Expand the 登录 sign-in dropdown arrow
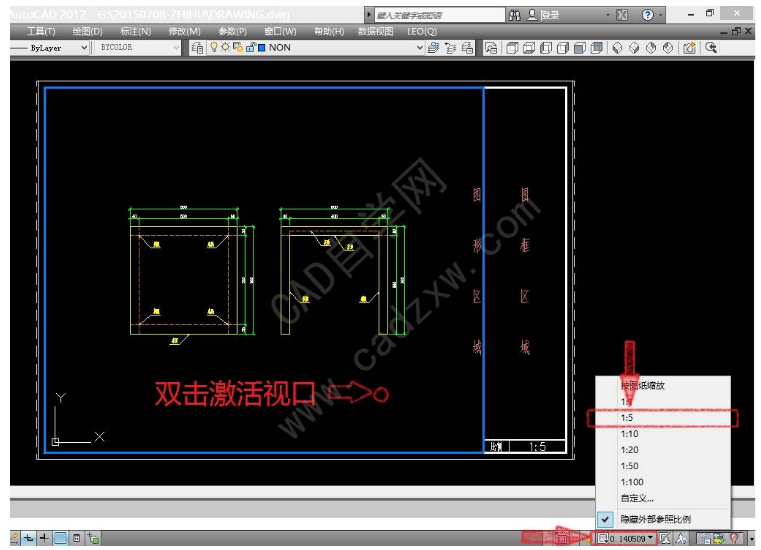This screenshot has width=761, height=550. click(608, 16)
